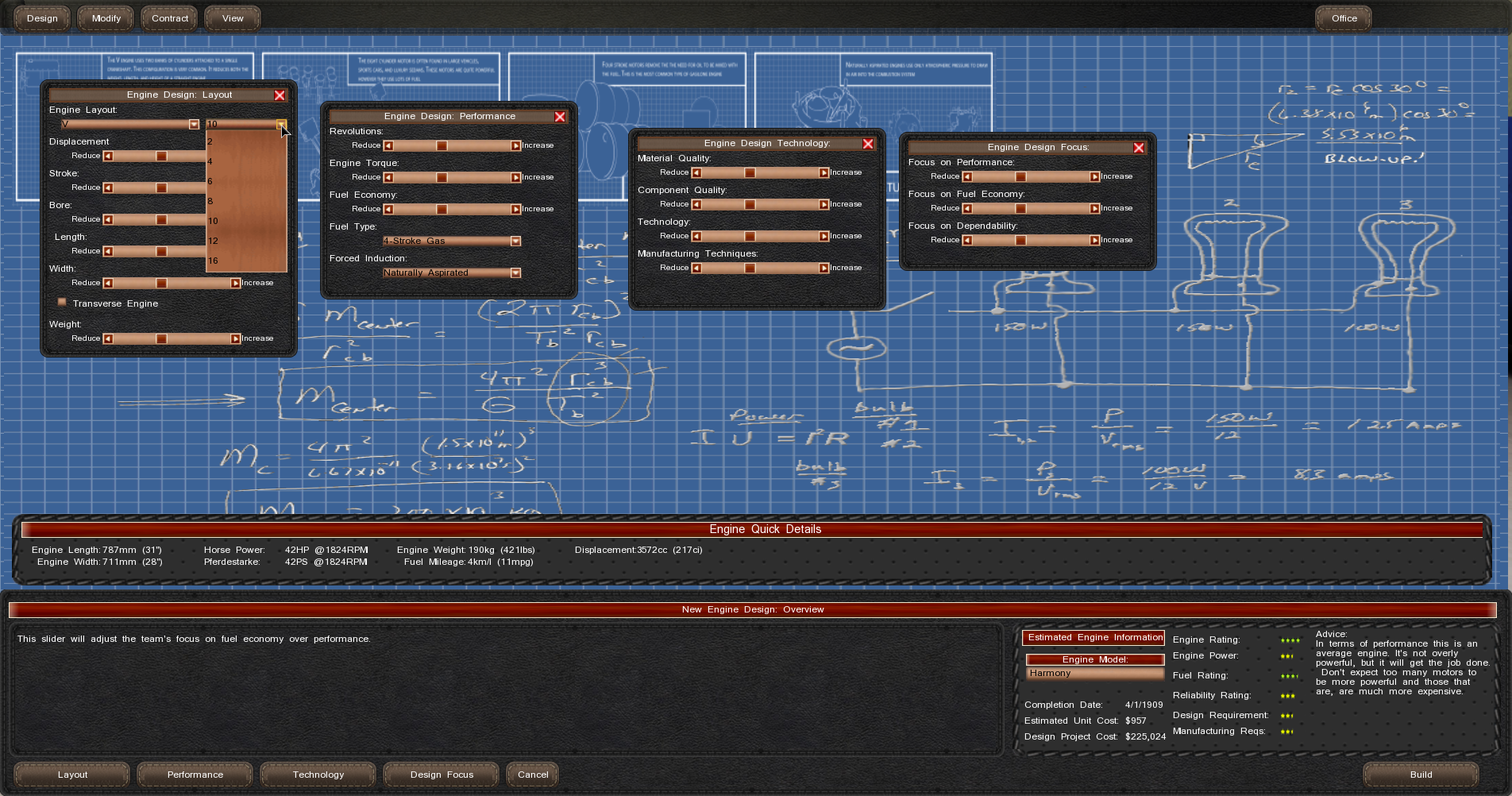Click the Harmony engine model name field
The height and width of the screenshot is (796, 1512).
point(1094,674)
